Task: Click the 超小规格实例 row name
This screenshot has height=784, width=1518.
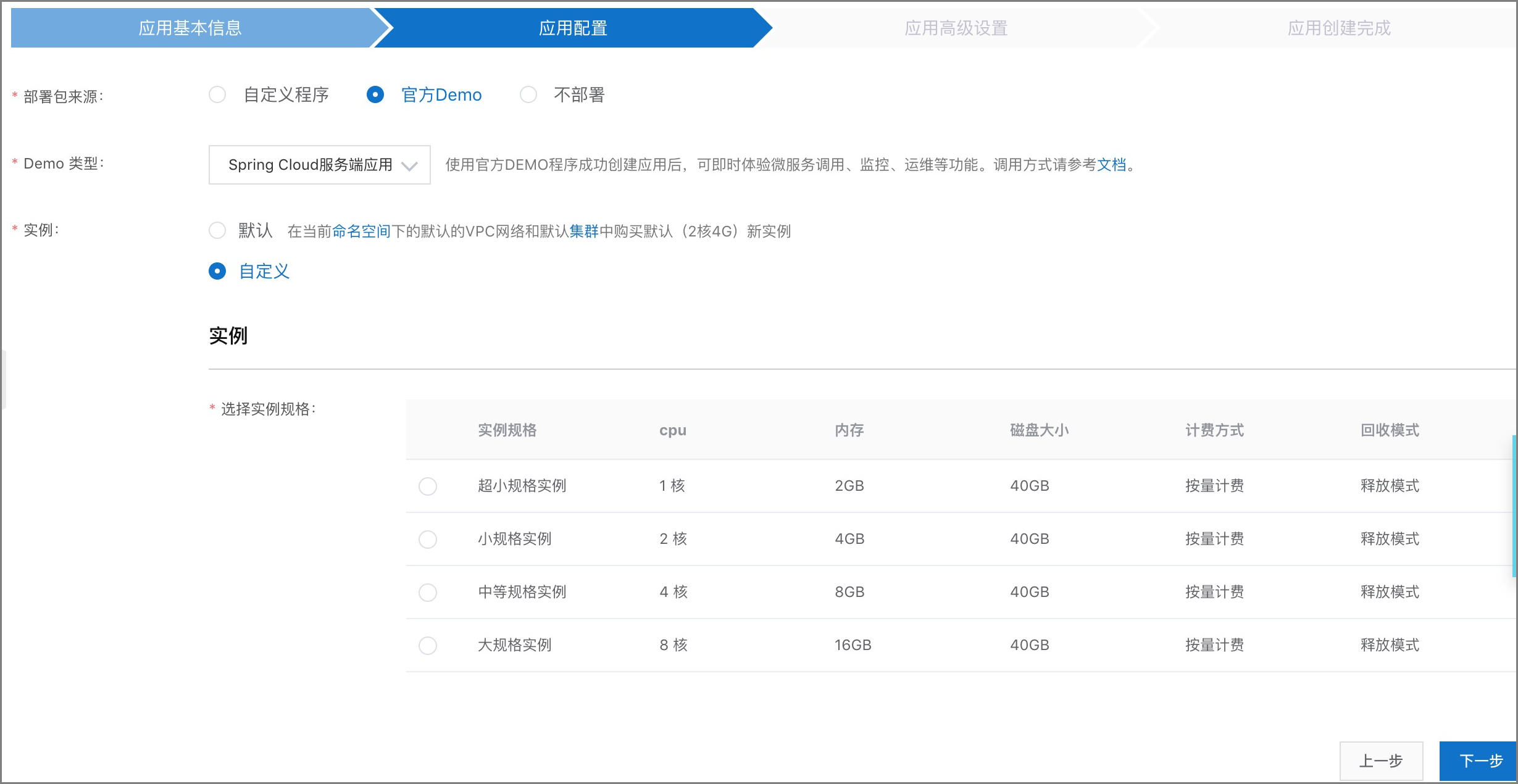Action: [522, 486]
